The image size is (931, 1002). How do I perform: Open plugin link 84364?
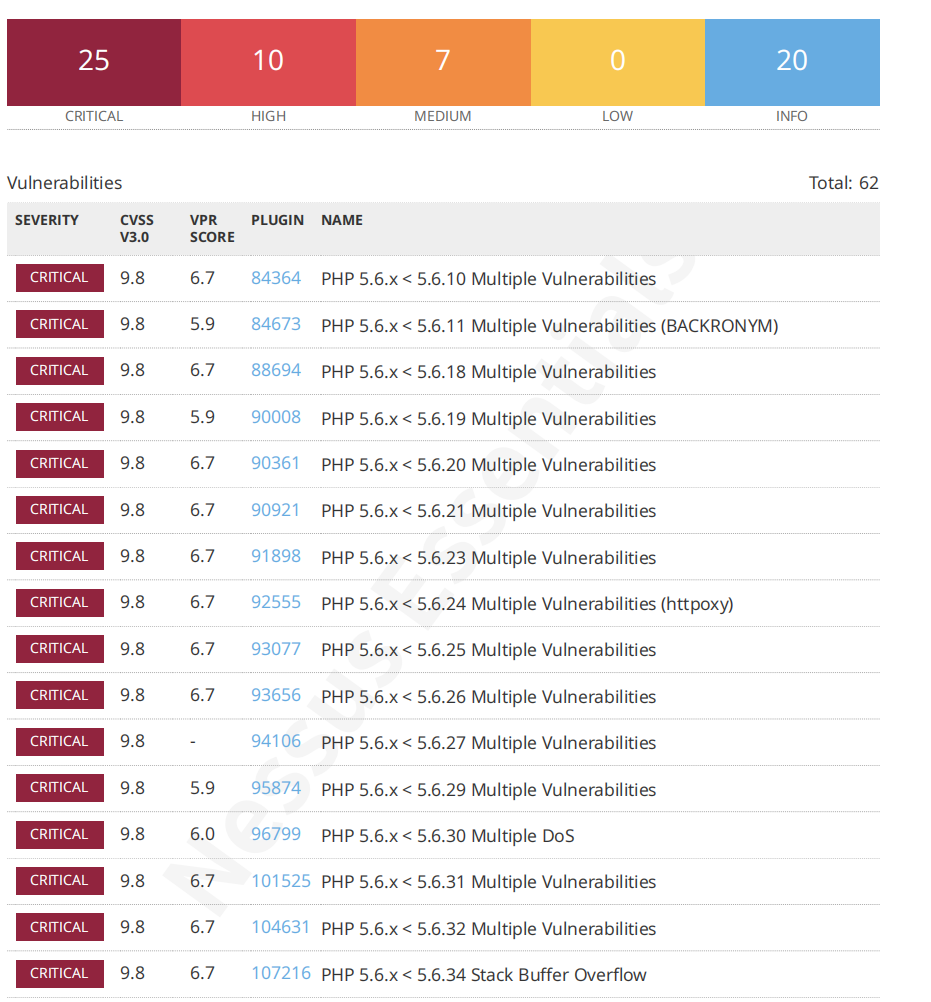[276, 278]
